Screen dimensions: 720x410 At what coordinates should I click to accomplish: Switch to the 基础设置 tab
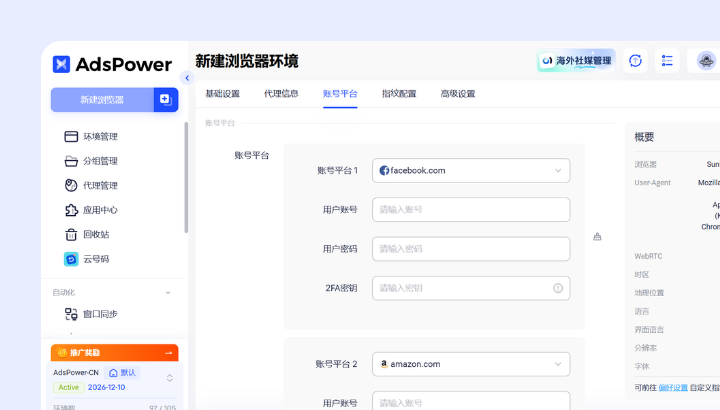coord(223,94)
